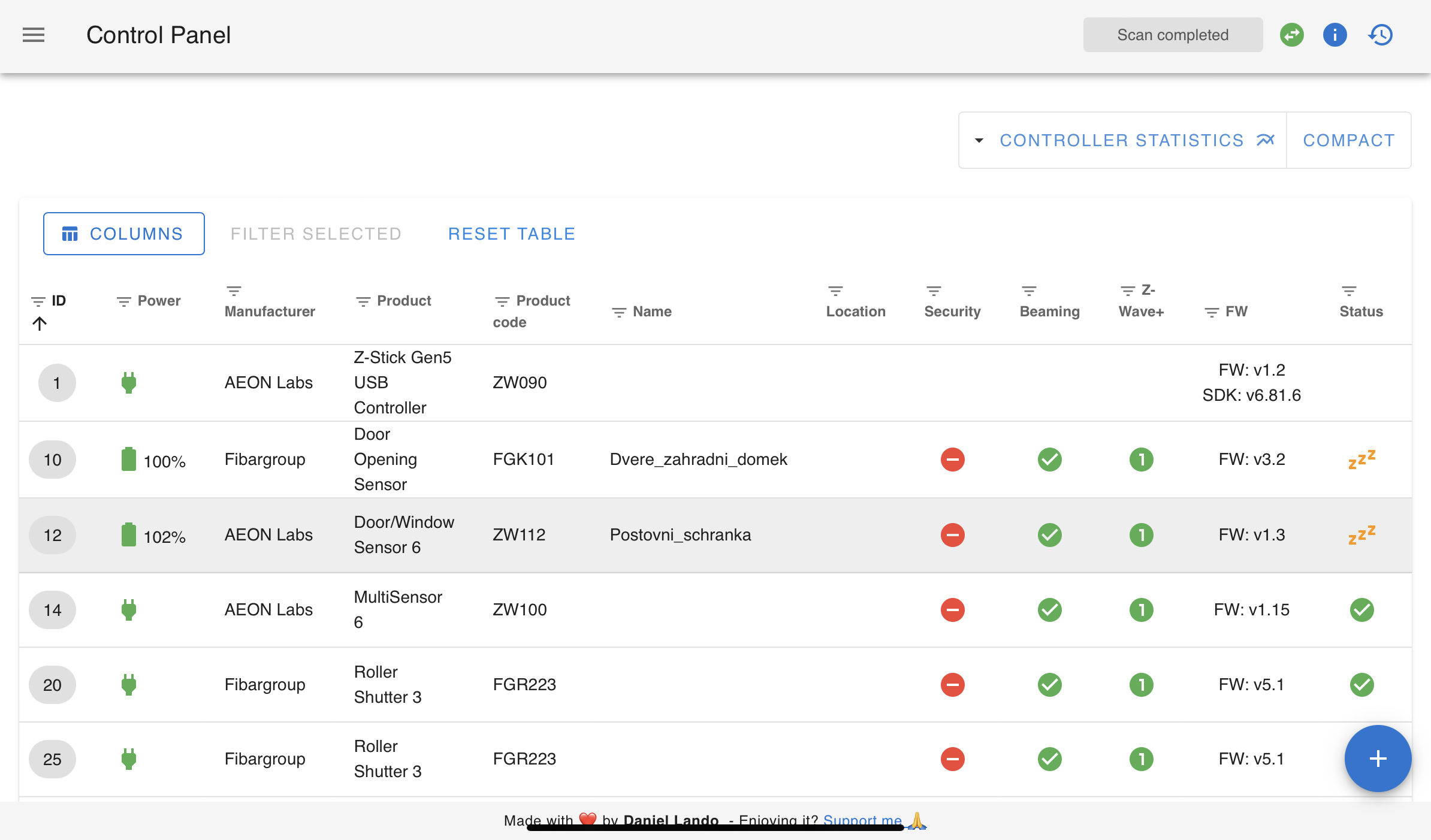Click beaming checkmark for node 20
The width and height of the screenshot is (1431, 840).
1049,684
